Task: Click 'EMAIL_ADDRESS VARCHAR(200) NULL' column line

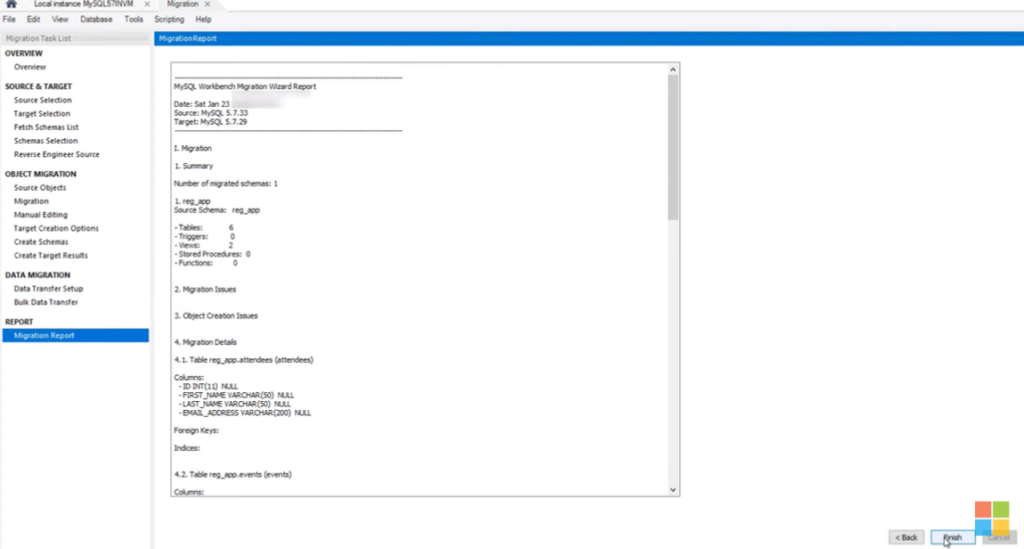Action: (x=246, y=413)
